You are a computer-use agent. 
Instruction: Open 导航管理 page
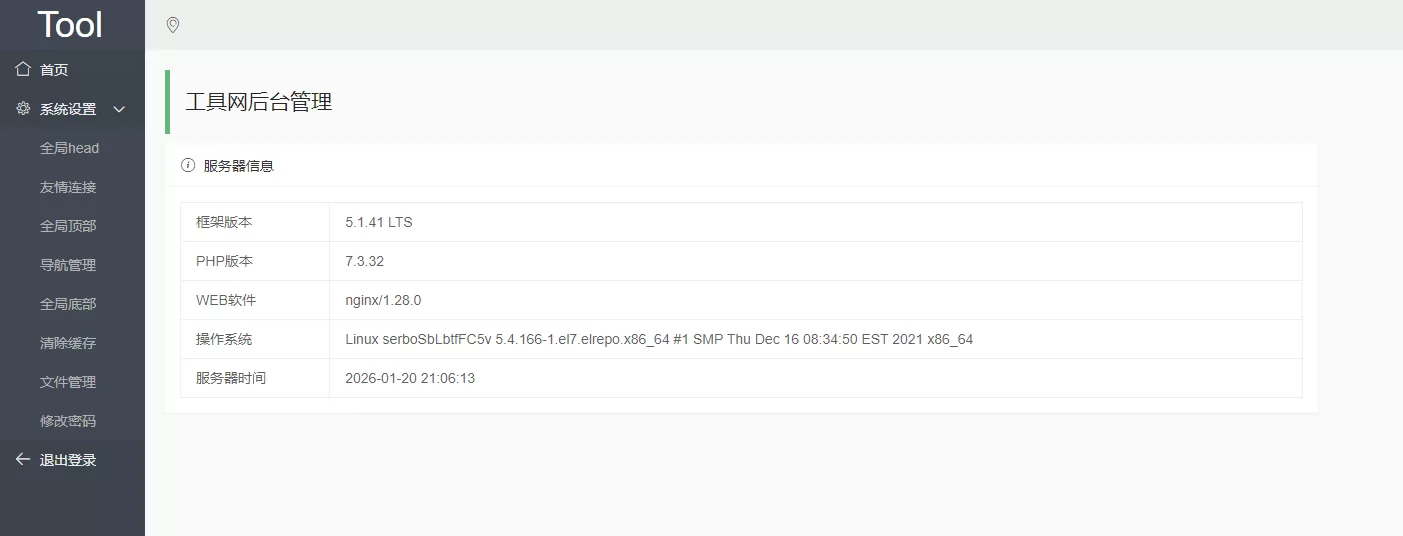[68, 265]
